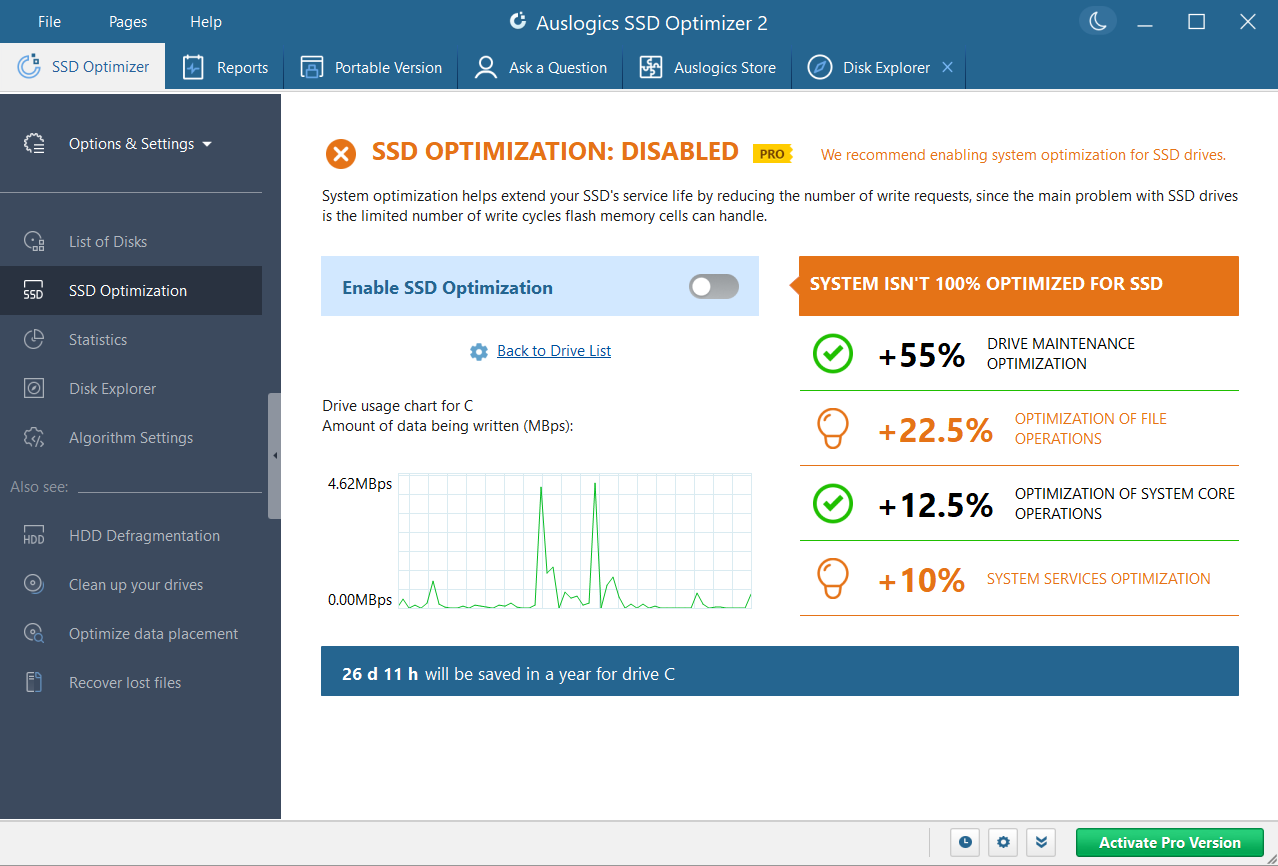Click the double chevron in the bottom bar

1041,842
